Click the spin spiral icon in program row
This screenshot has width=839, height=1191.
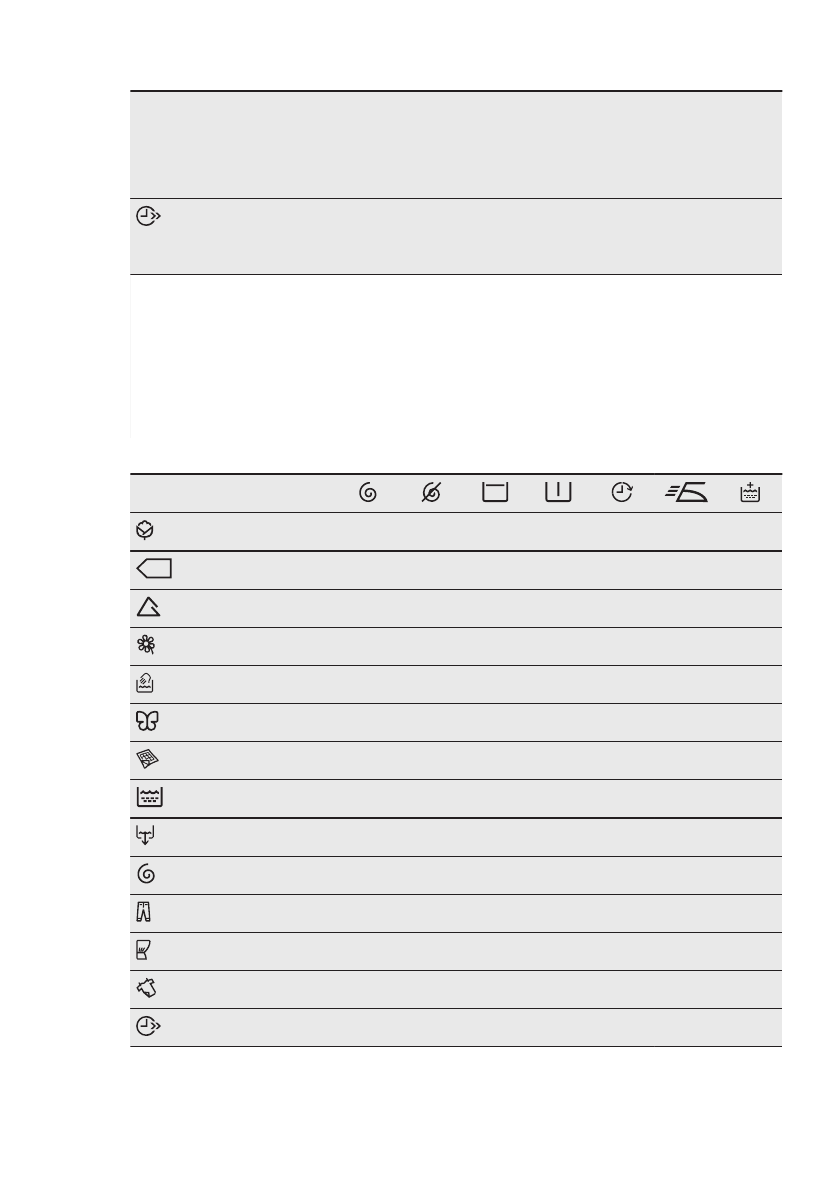tap(146, 874)
